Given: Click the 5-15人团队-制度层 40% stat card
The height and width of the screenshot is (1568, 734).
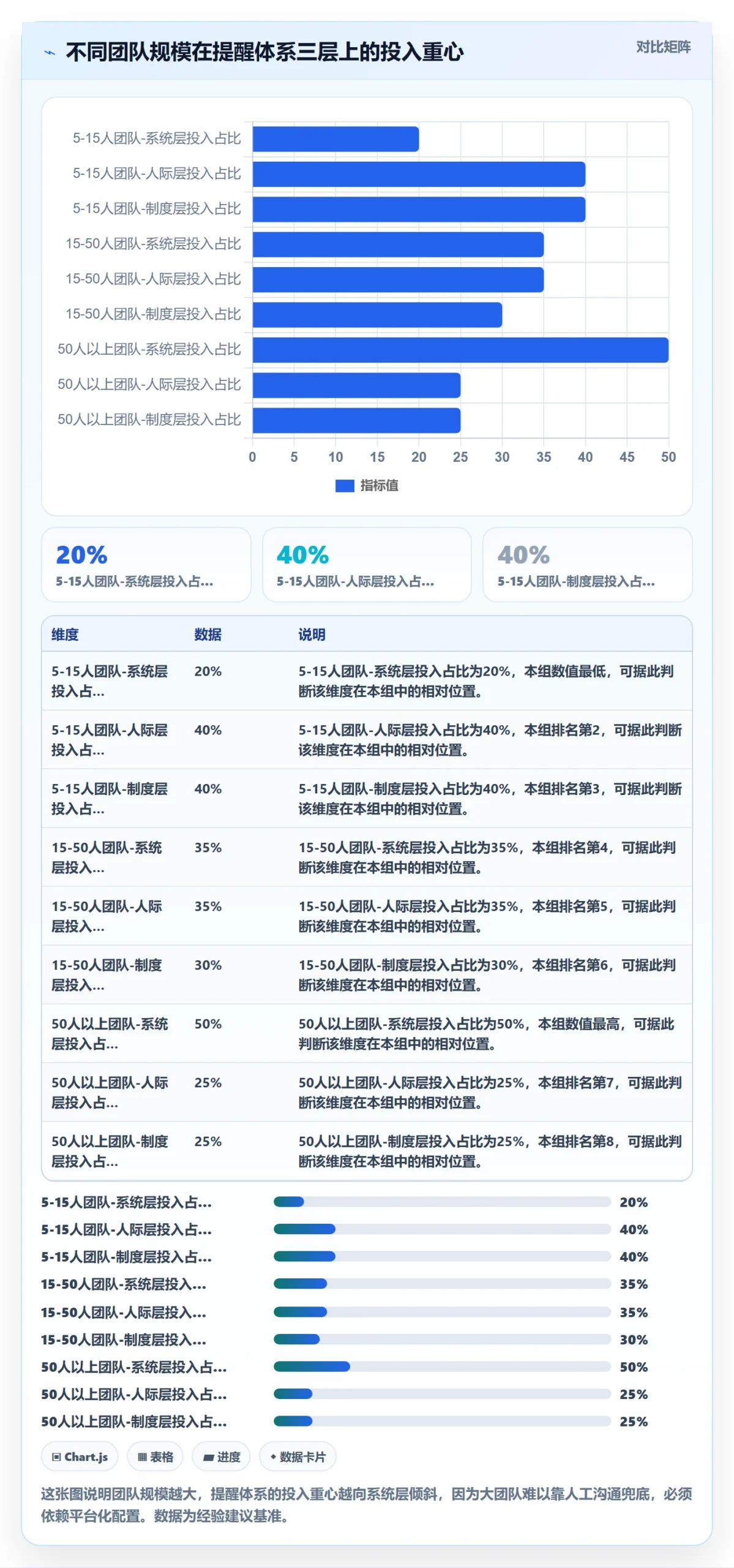Looking at the screenshot, I should (x=588, y=565).
